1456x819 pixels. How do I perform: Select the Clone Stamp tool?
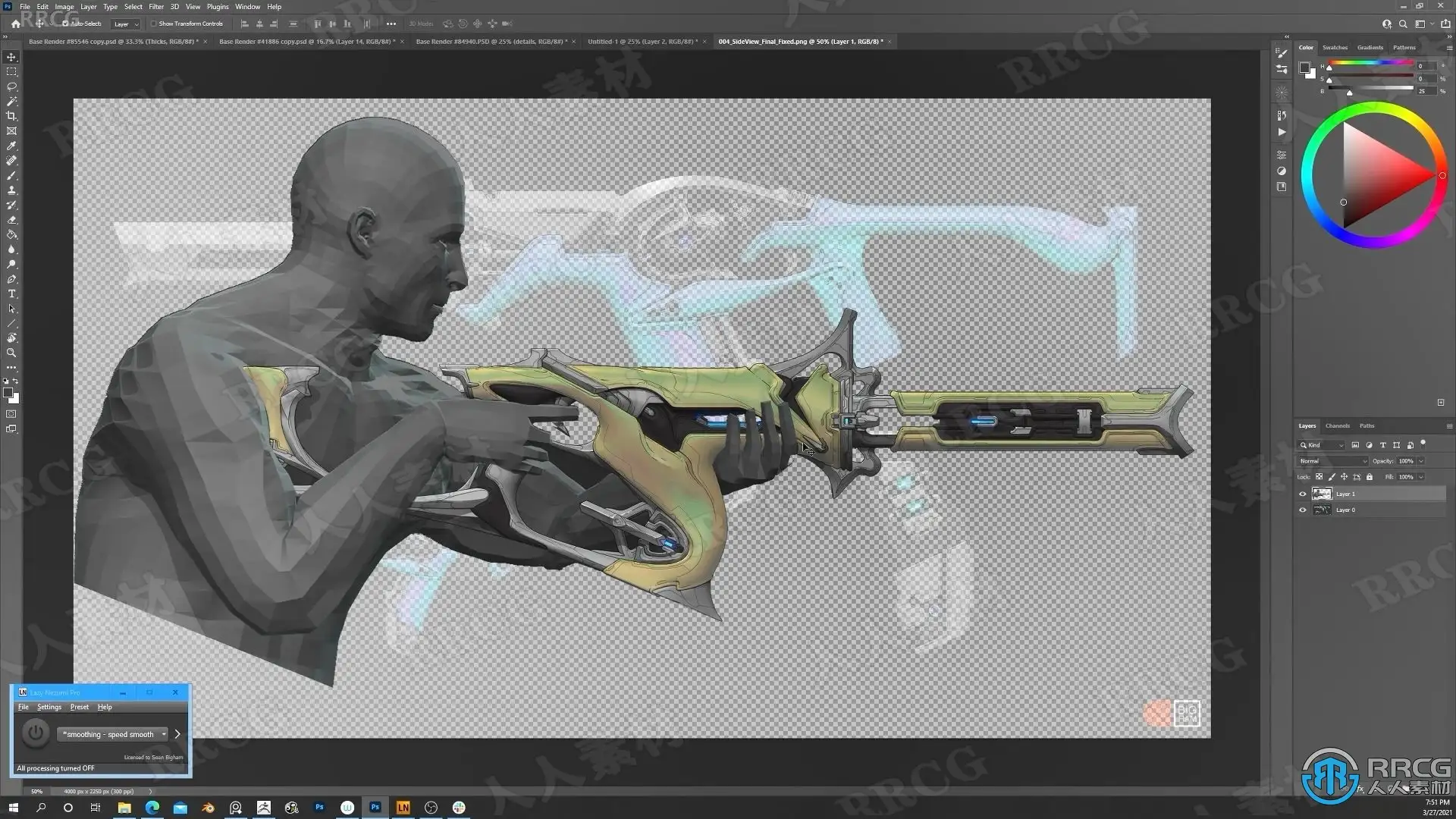tap(11, 190)
